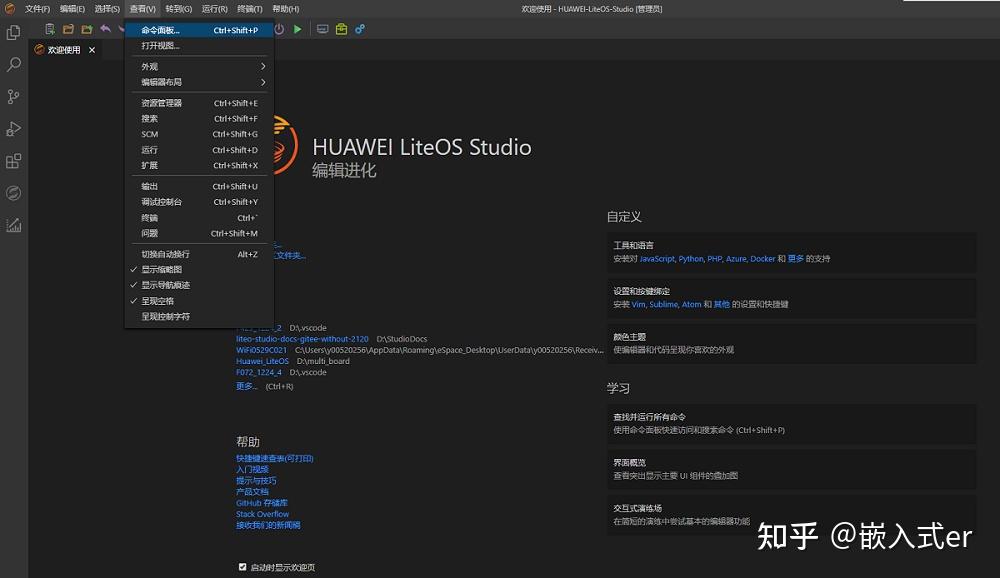
Task: Open the Extensions blocks icon
Action: pyautogui.click(x=13, y=161)
